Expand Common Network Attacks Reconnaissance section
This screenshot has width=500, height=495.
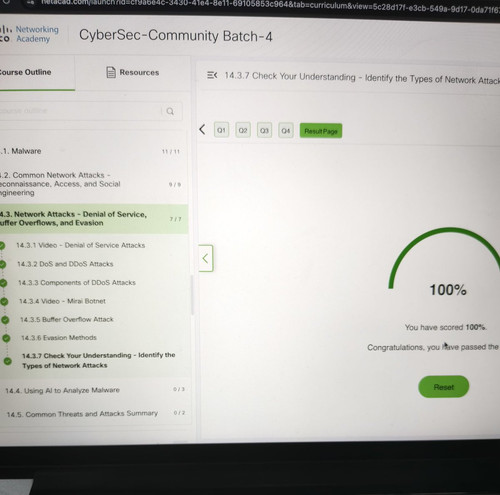(x=92, y=184)
